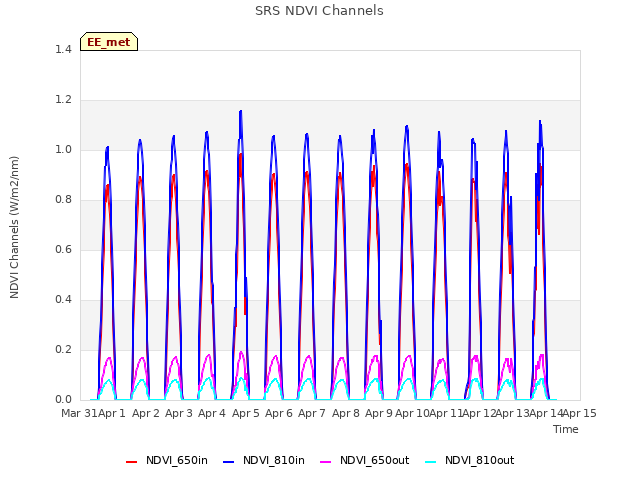Toggle the NDVI_650out legend entry
640x480 pixels.
tap(365, 461)
